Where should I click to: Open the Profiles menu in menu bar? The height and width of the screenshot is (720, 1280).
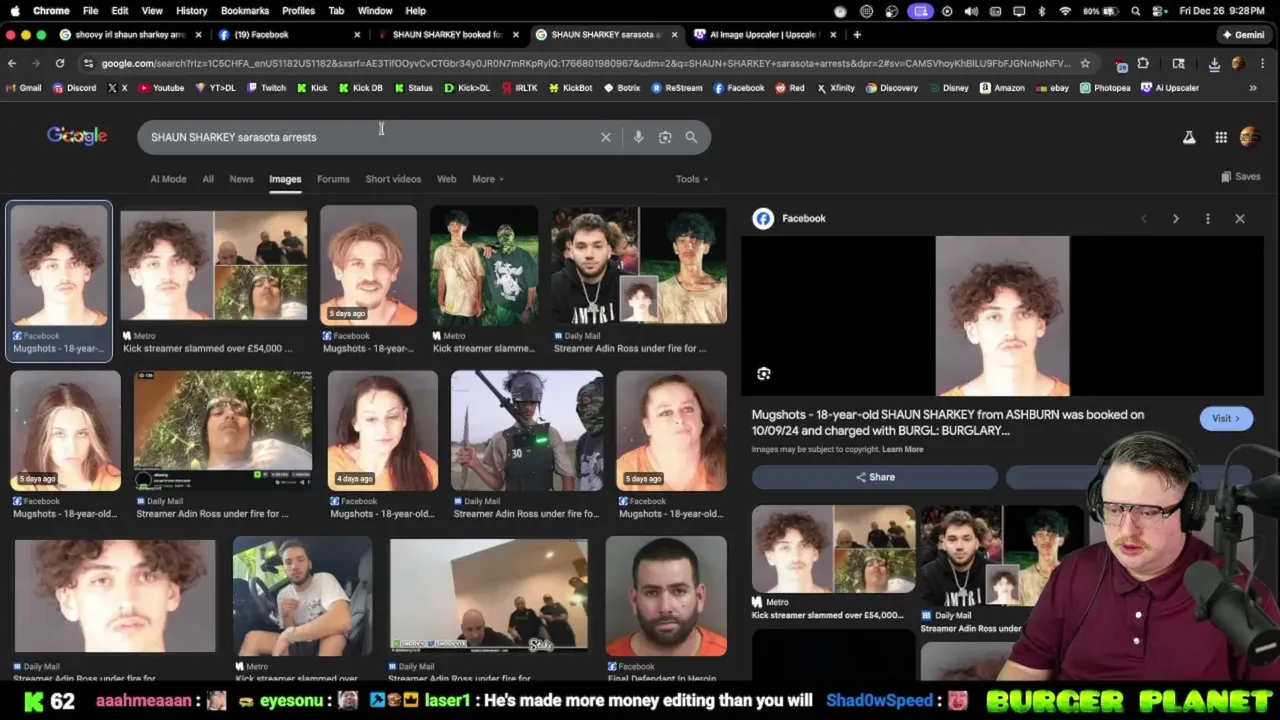(x=298, y=11)
